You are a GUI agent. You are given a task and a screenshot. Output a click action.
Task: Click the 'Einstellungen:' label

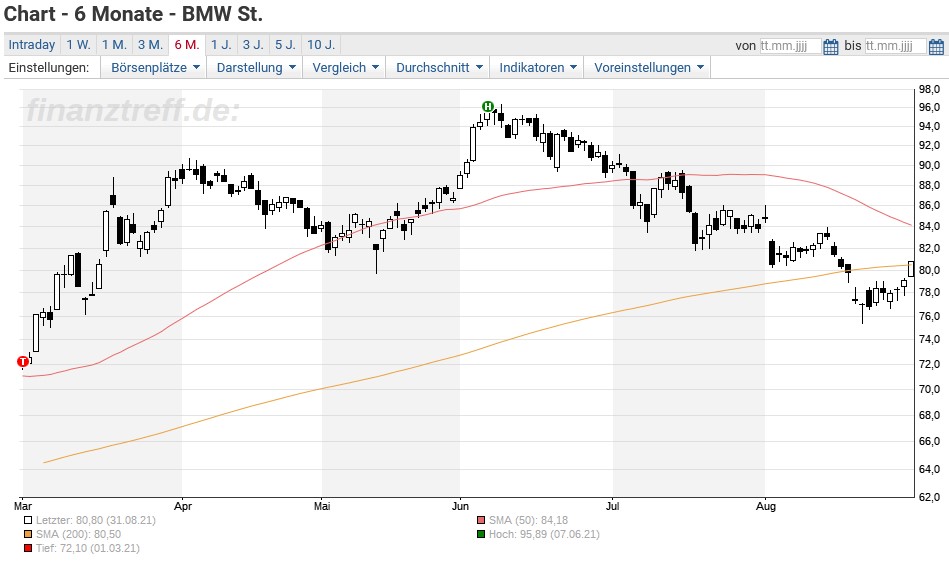pos(48,67)
